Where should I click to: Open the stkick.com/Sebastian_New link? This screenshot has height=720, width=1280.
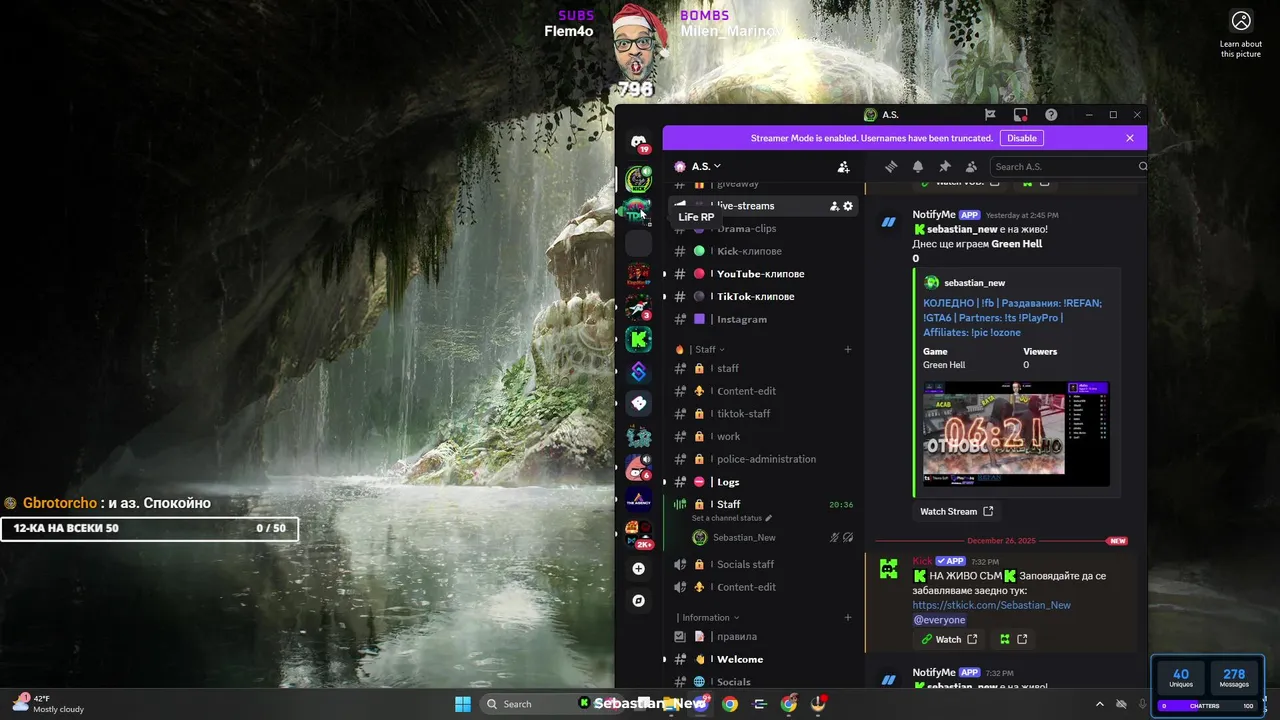pos(992,605)
